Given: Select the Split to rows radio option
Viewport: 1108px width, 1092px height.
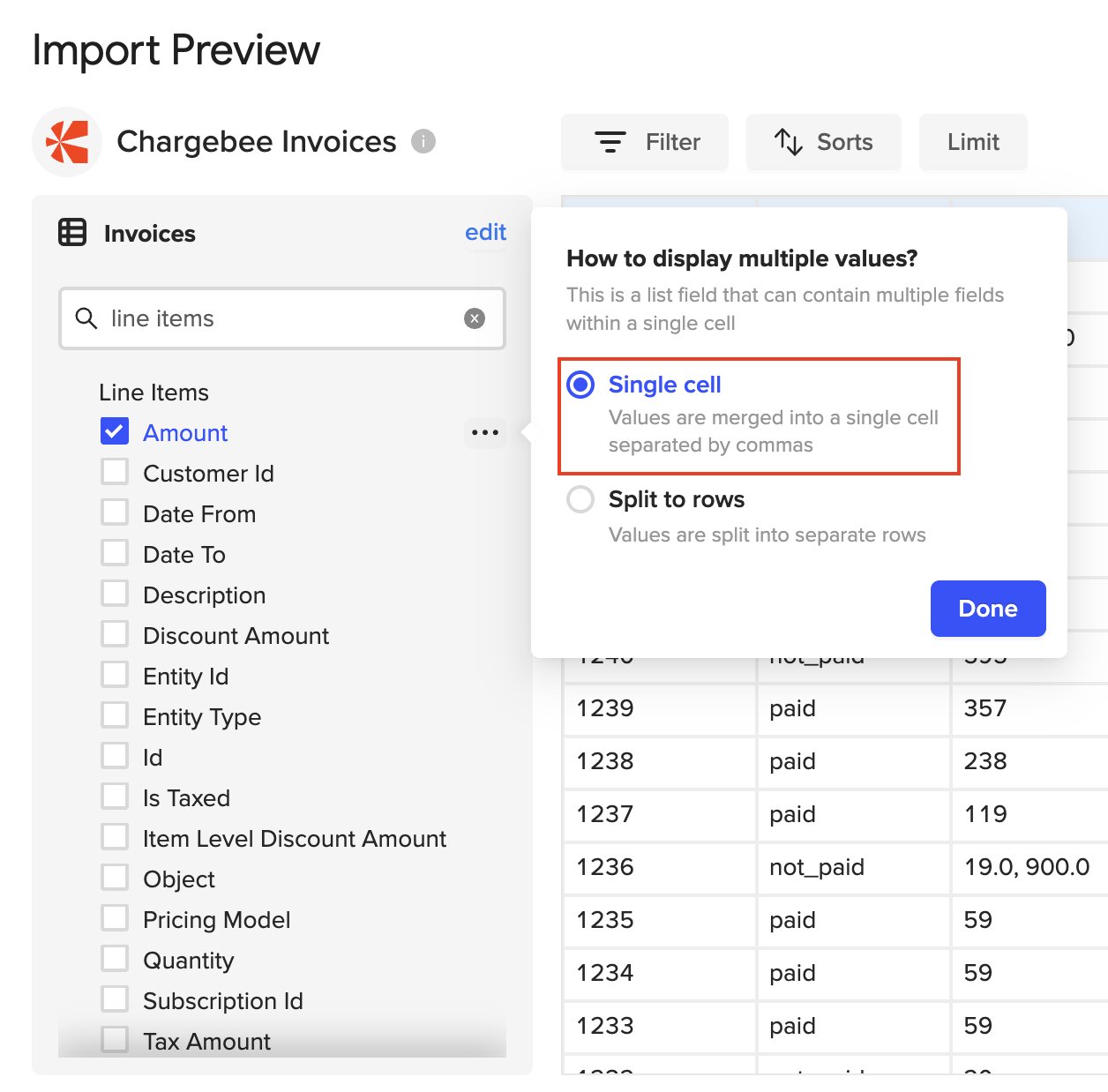Looking at the screenshot, I should tap(580, 499).
